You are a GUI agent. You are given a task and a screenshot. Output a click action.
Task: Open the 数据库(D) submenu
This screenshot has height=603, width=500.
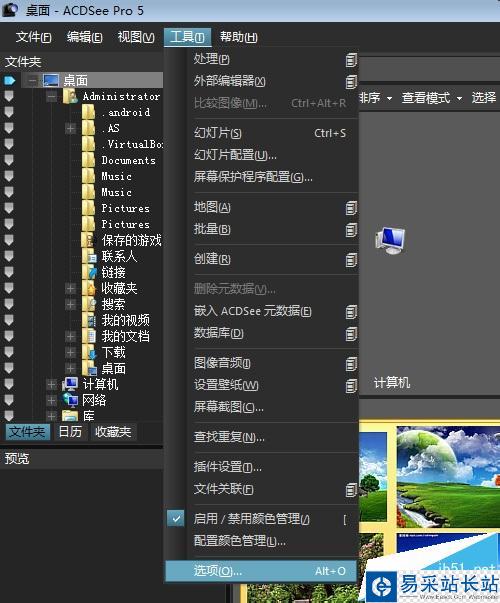coord(273,333)
